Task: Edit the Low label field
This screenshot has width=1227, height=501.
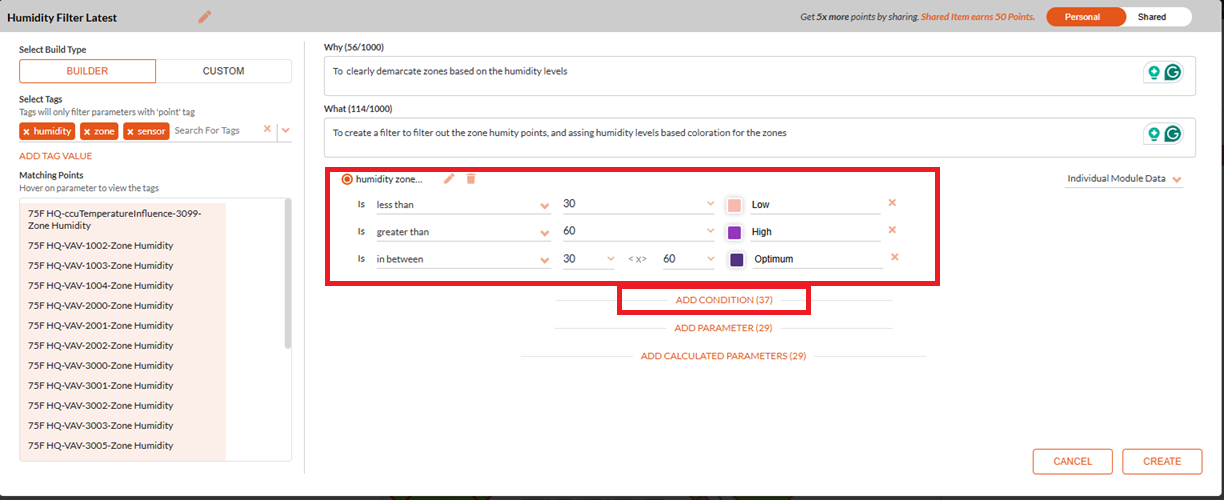Action: tap(814, 205)
